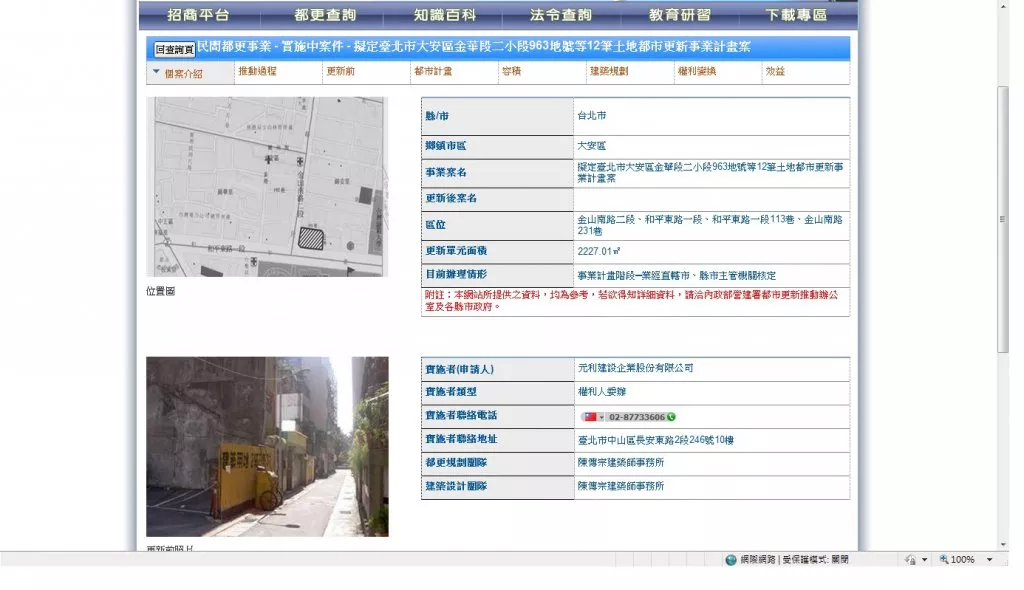Click the status bar text 網際網路 | 受保護模式: 關閉

tap(794, 560)
